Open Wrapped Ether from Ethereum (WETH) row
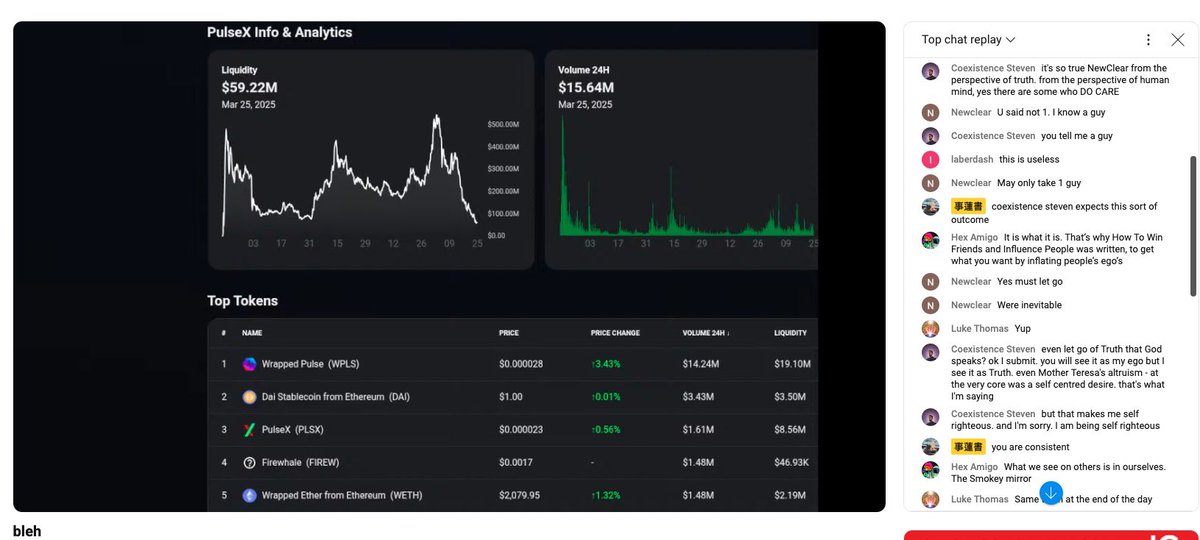The image size is (1200, 540). tap(513, 495)
